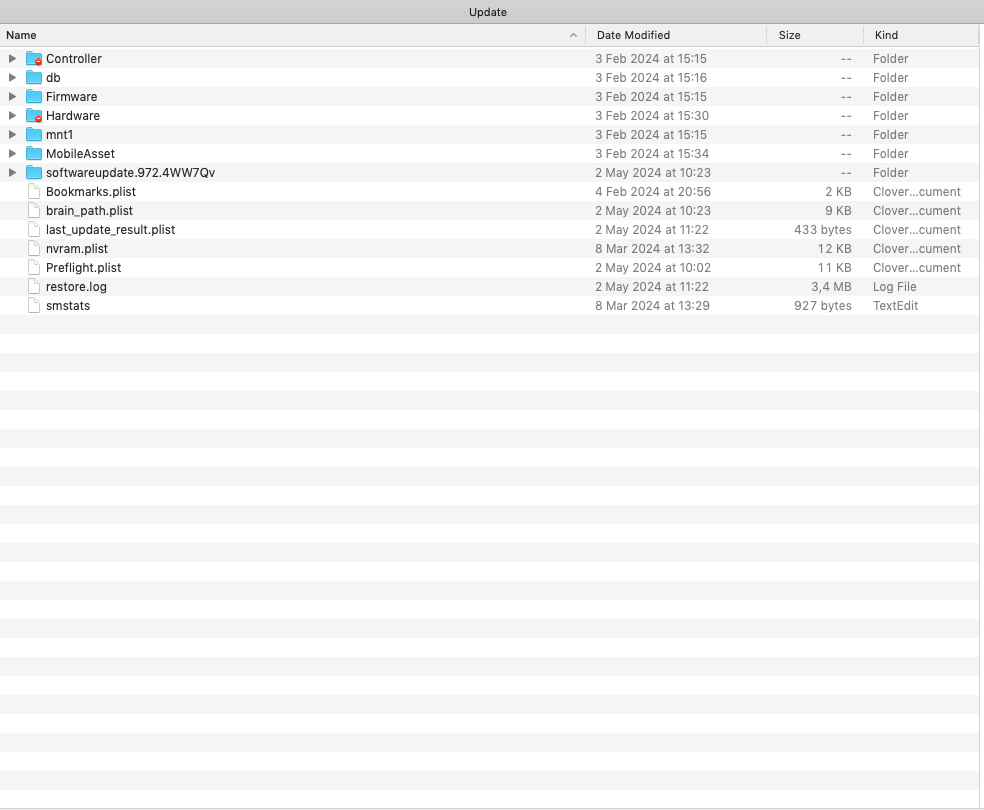Click the date 8 Mar 2024 at 13:29
This screenshot has width=984, height=810.
point(652,306)
